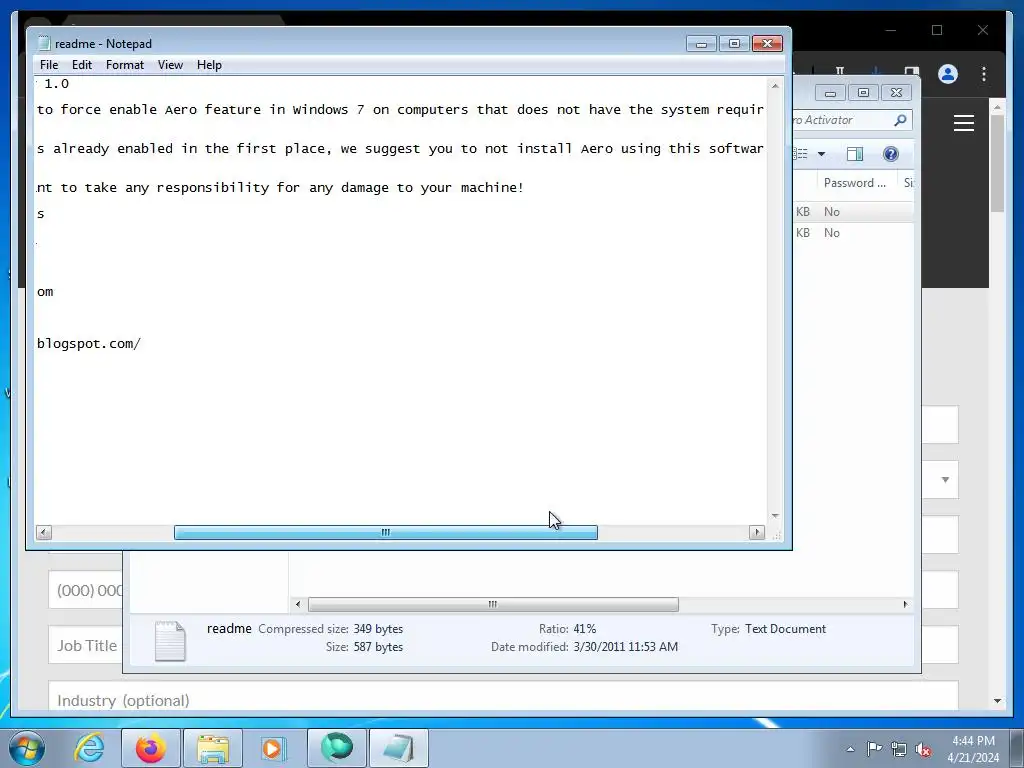
Task: Click the change view icon in Explorer
Action: 801,154
